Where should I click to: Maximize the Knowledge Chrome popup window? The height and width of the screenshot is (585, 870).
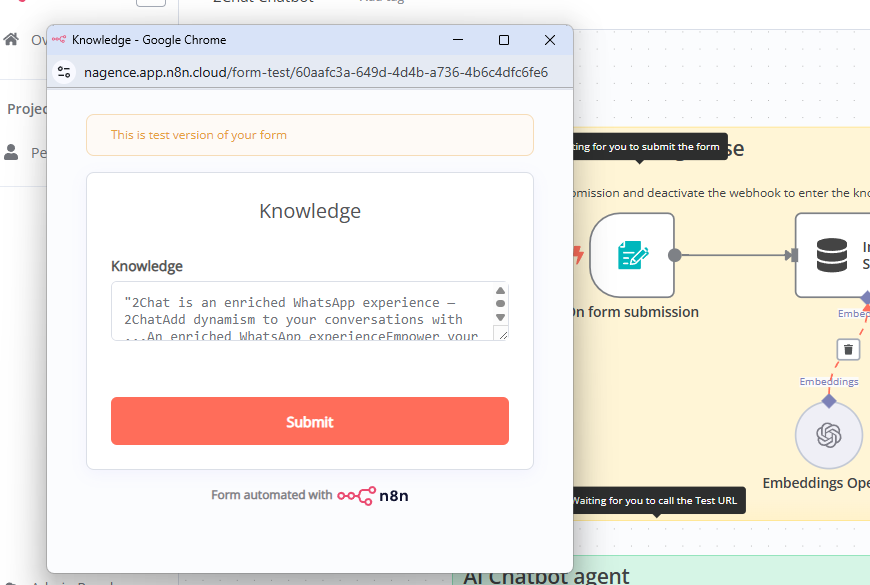(504, 40)
